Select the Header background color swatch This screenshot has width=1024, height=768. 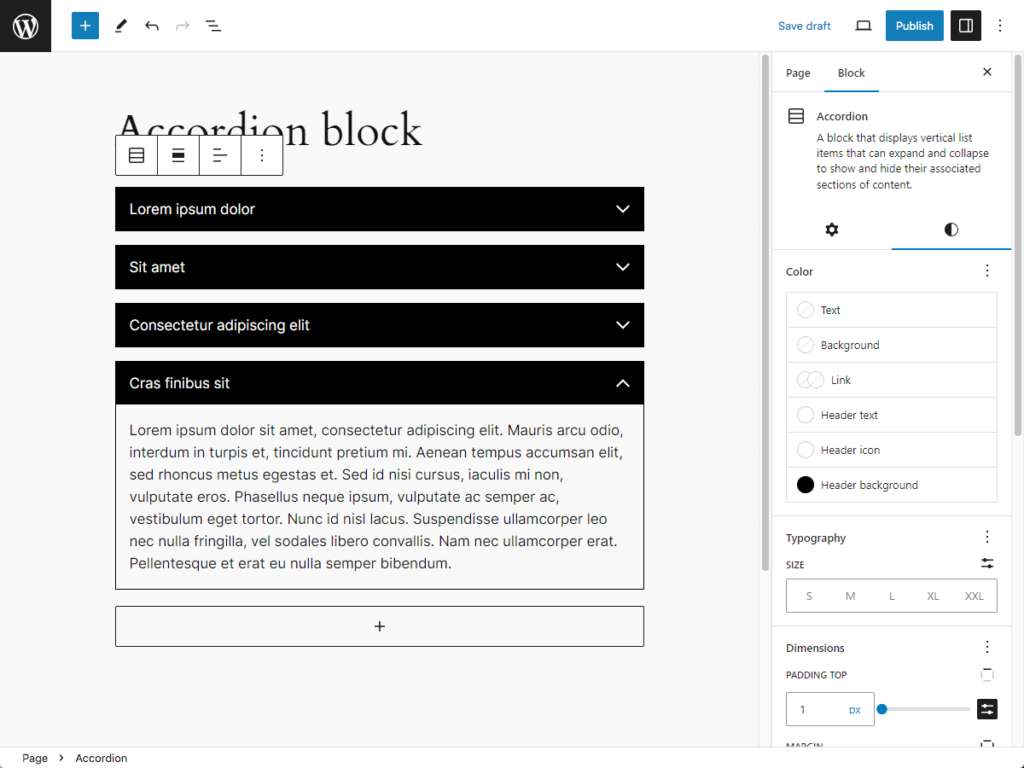(806, 485)
